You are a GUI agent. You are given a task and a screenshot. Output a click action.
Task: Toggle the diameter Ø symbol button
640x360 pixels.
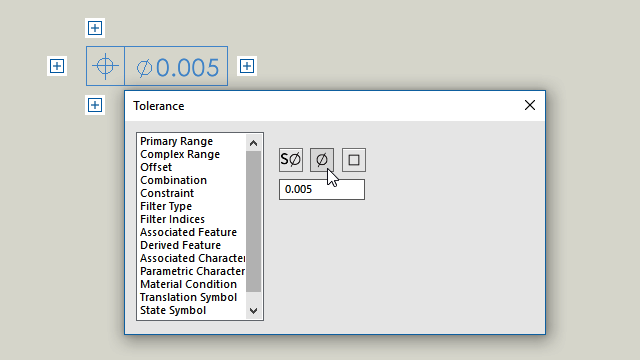point(322,160)
